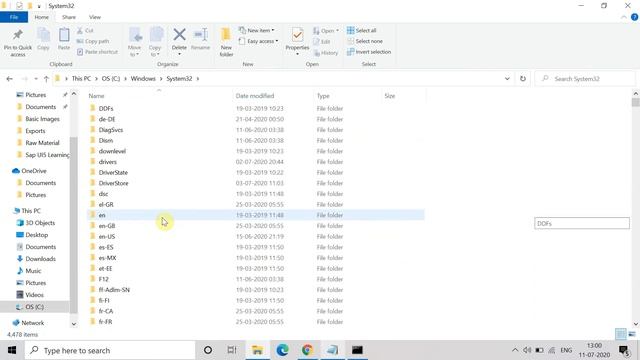Click the Edit command in Open group
Image resolution: width=640 pixels, height=360 pixels.
[322, 42]
